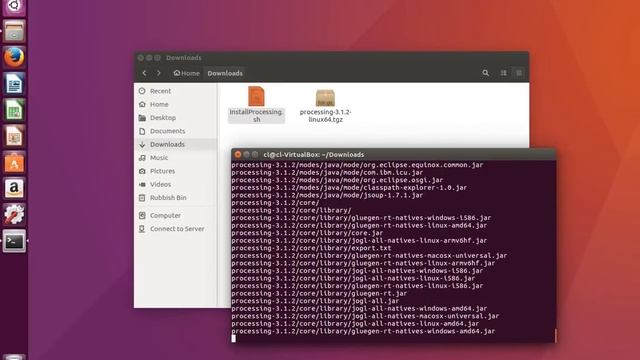This screenshot has height=360, width=640.
Task: Click the terminal line ending jsoup-1.7.1.jar
Action: coord(327,195)
